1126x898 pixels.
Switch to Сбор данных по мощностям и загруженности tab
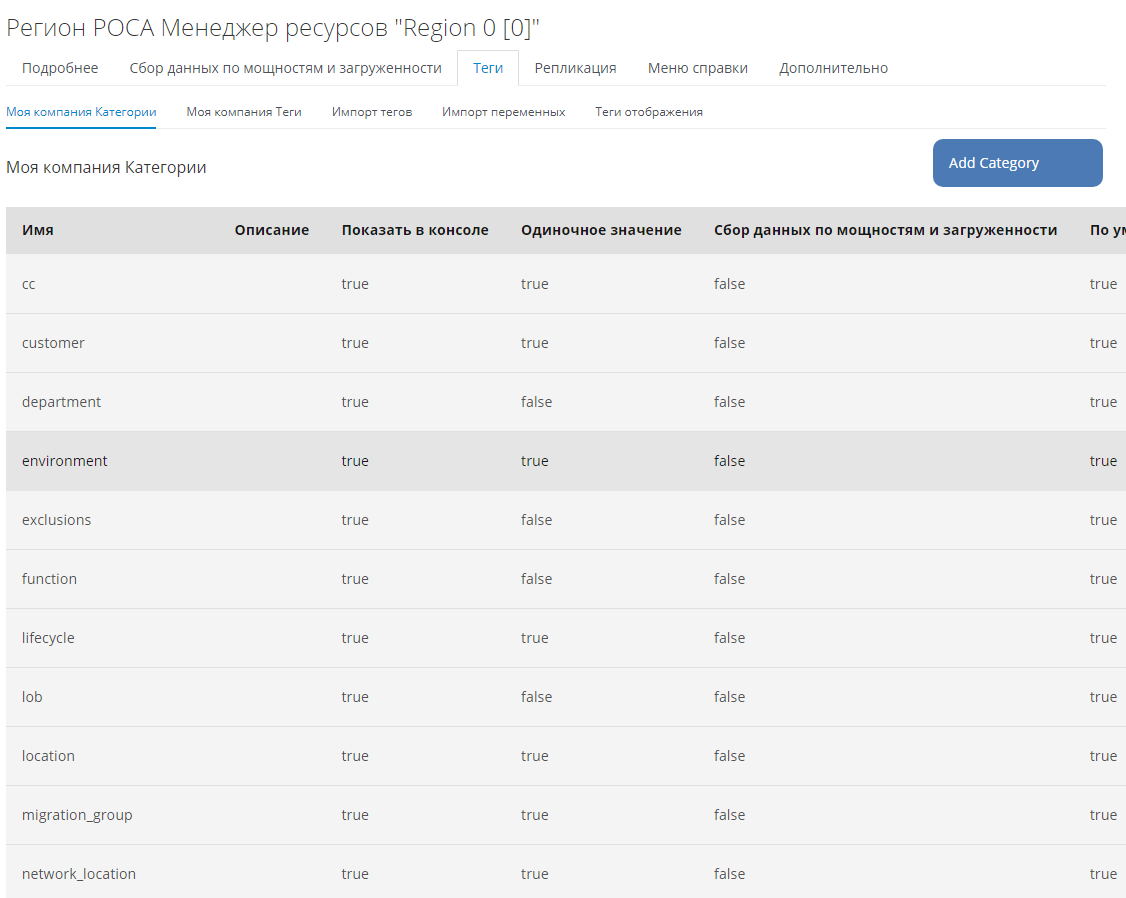(x=285, y=68)
